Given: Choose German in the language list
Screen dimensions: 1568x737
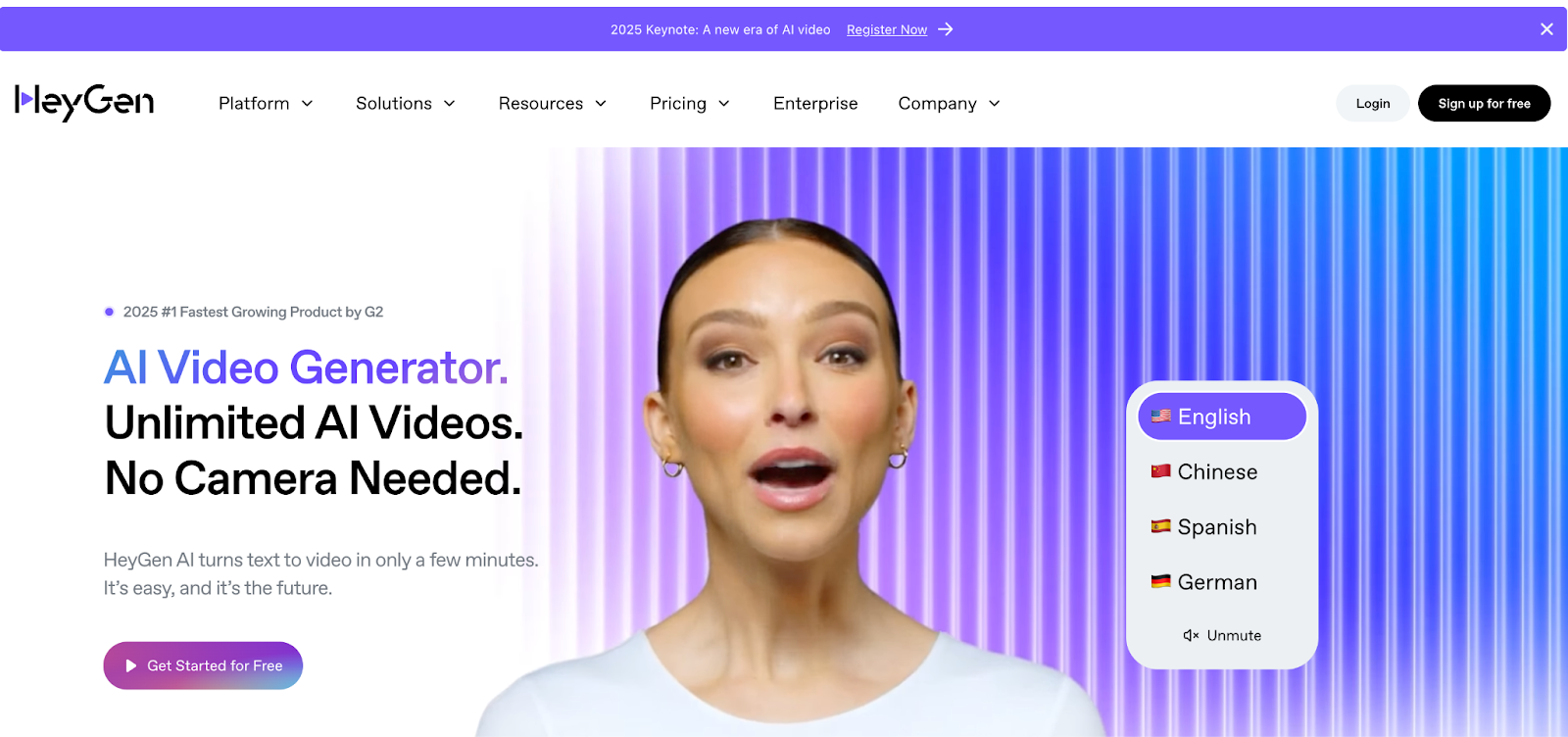Looking at the screenshot, I should pos(1222,582).
